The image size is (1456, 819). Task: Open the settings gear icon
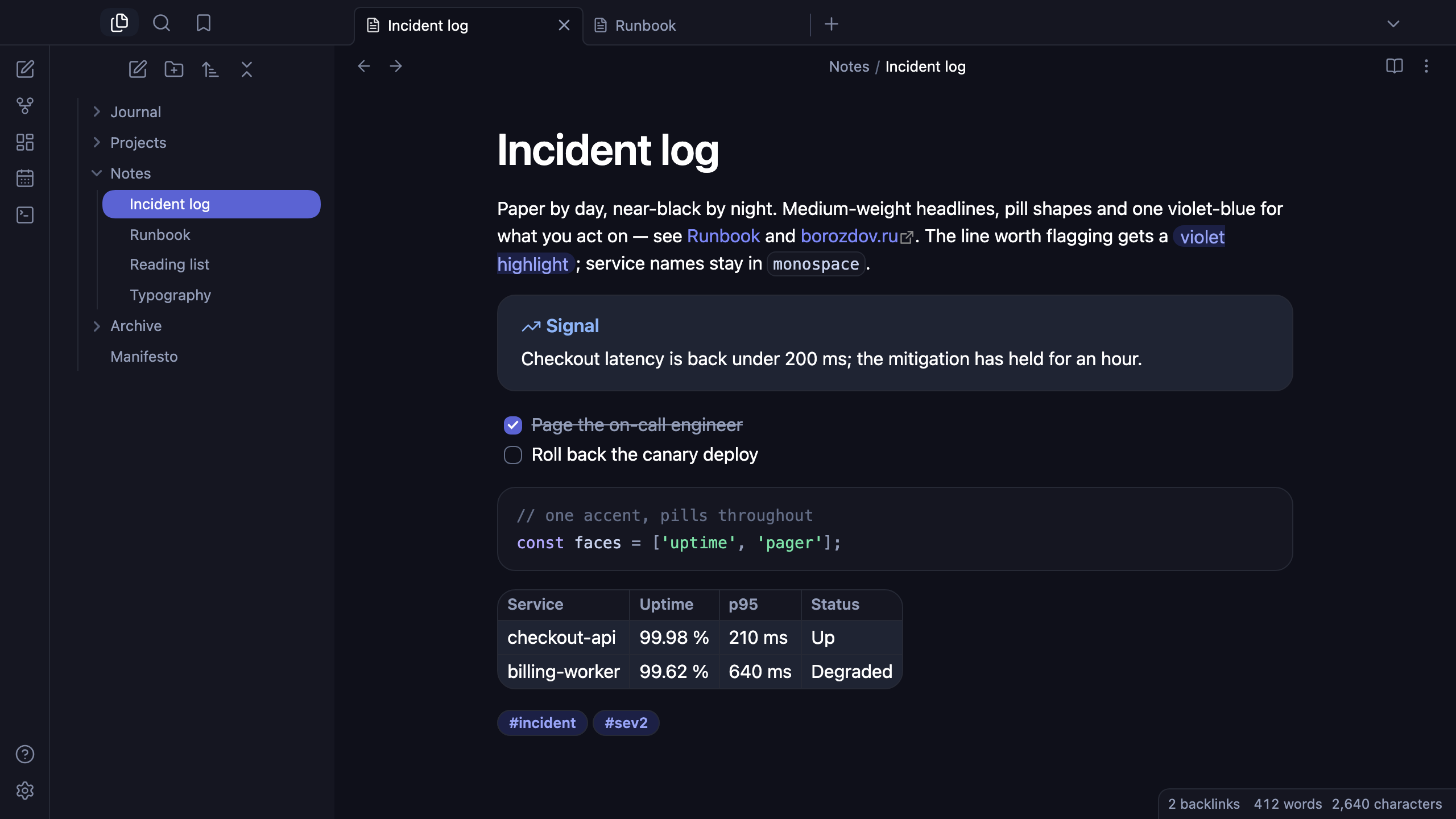coord(25,791)
